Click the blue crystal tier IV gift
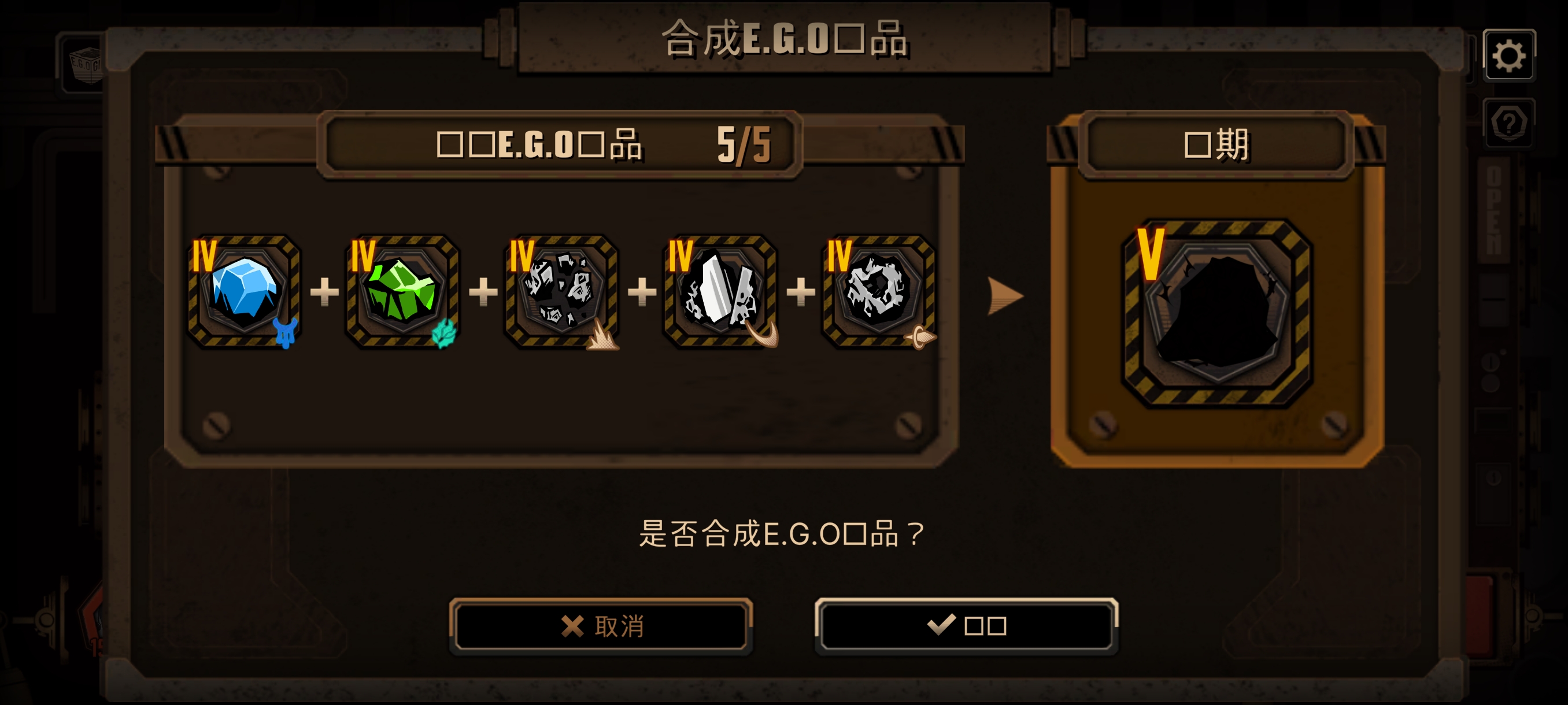 click(244, 291)
